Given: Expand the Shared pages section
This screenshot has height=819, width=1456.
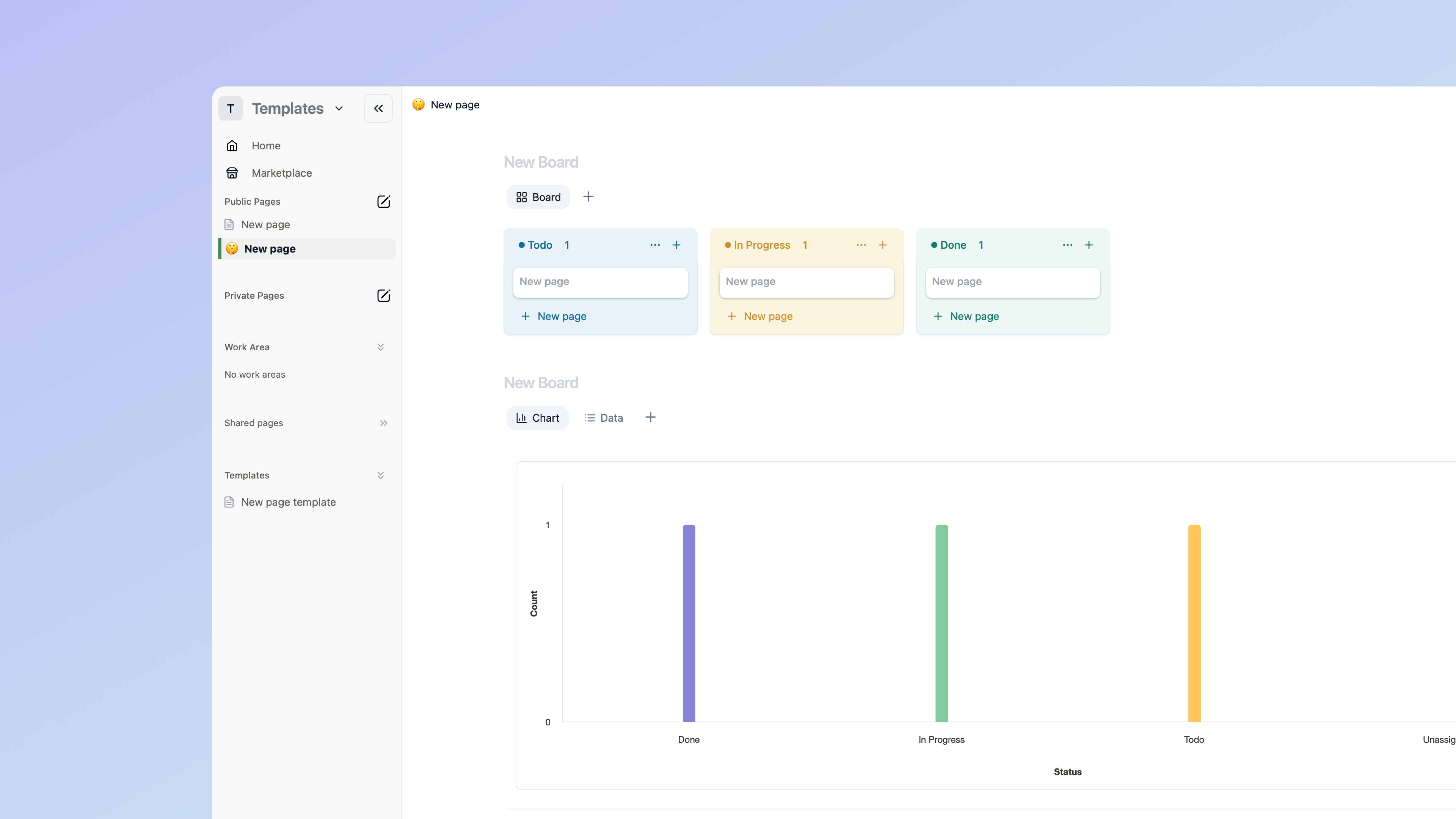Looking at the screenshot, I should tap(383, 423).
